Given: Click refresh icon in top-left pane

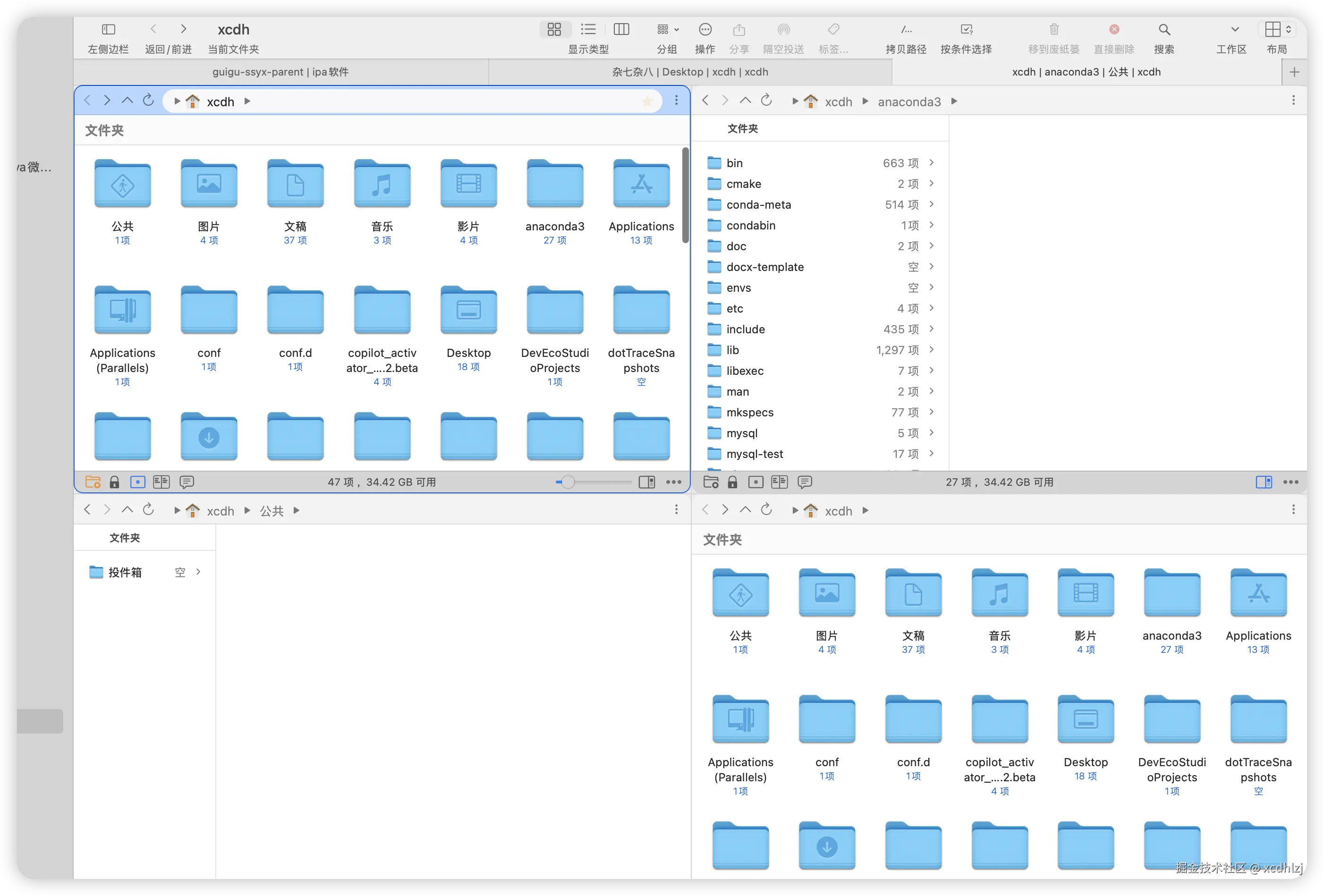Looking at the screenshot, I should (x=148, y=100).
